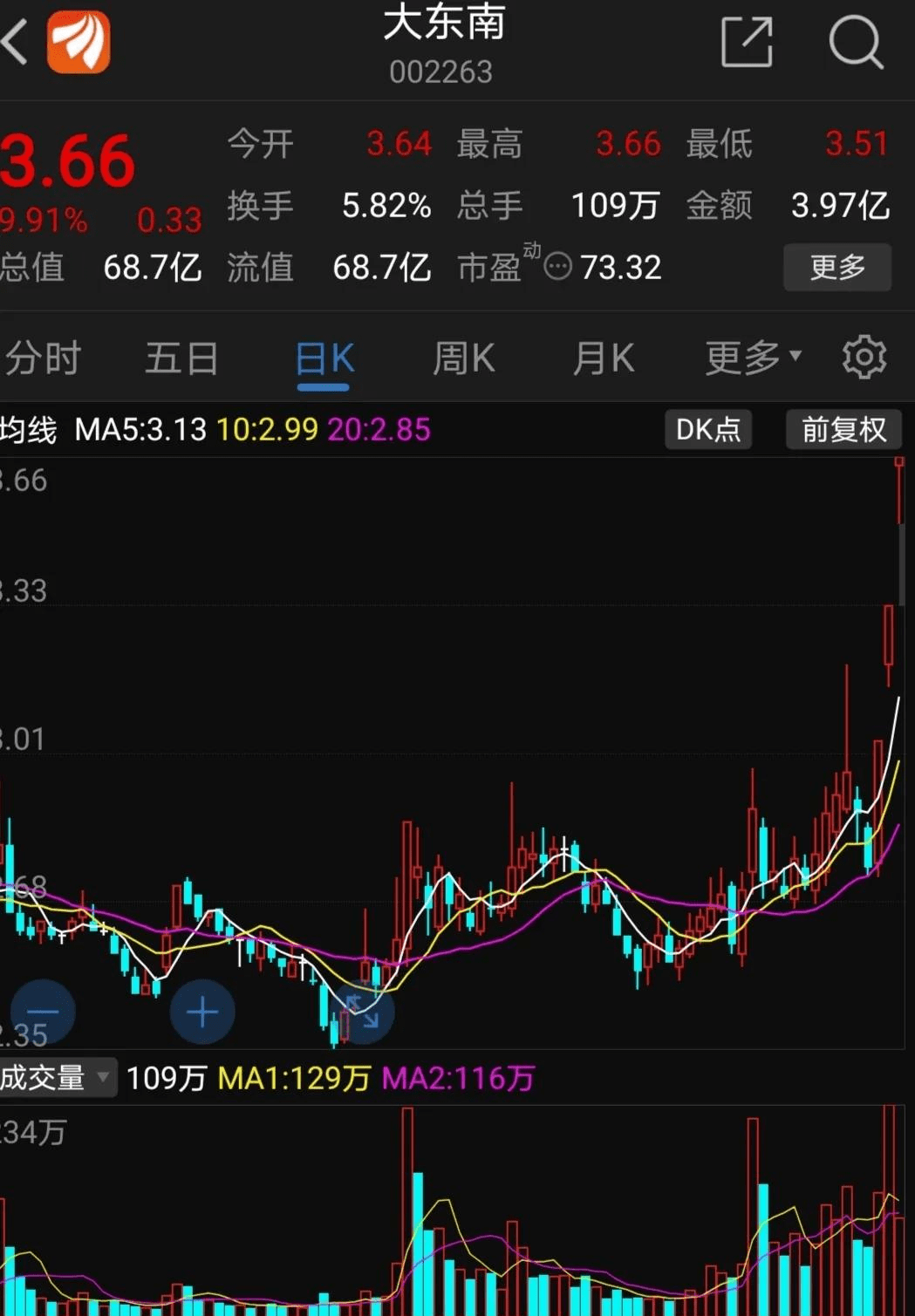Switch to 分时 tab
This screenshot has height=1316, width=915.
[44, 358]
